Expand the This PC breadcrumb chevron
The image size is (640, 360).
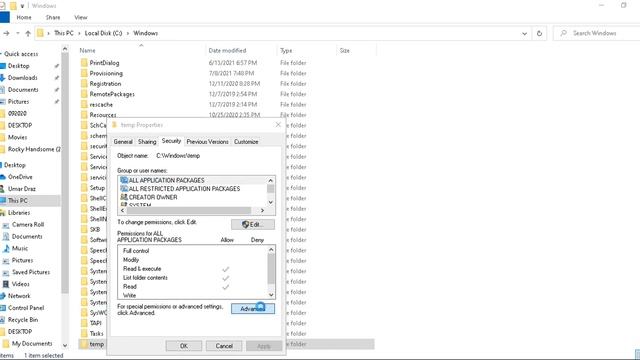pos(79,33)
